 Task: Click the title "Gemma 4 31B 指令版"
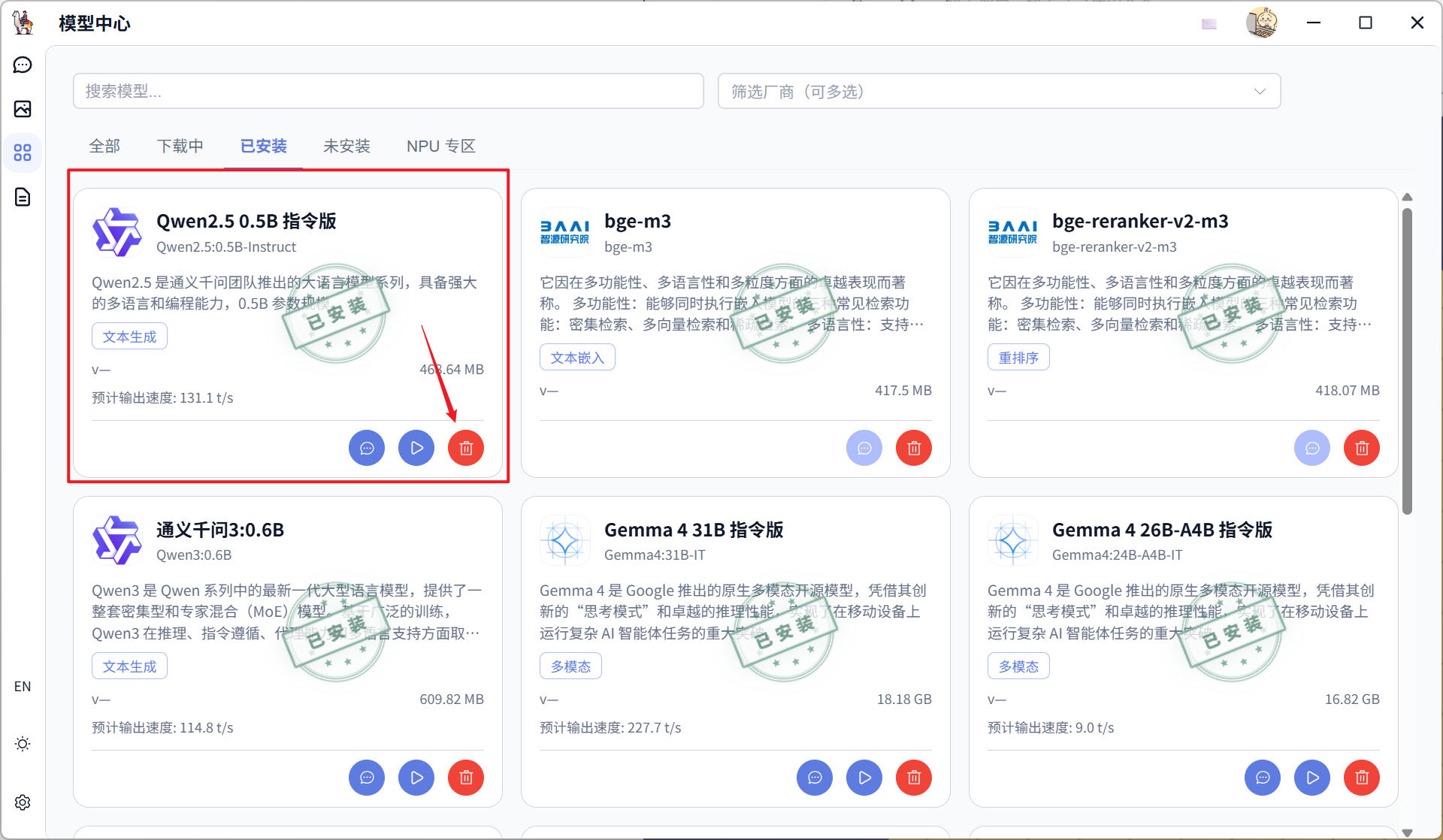694,530
